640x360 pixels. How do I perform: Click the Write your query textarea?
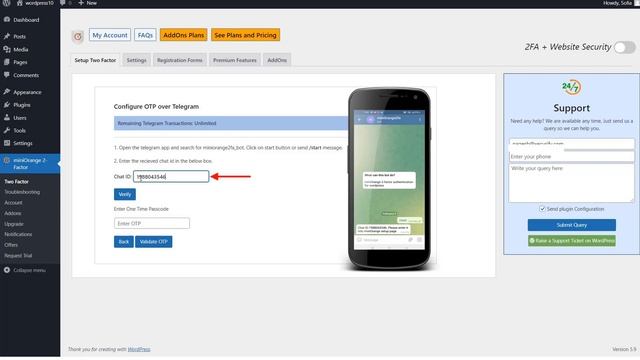pos(571,183)
